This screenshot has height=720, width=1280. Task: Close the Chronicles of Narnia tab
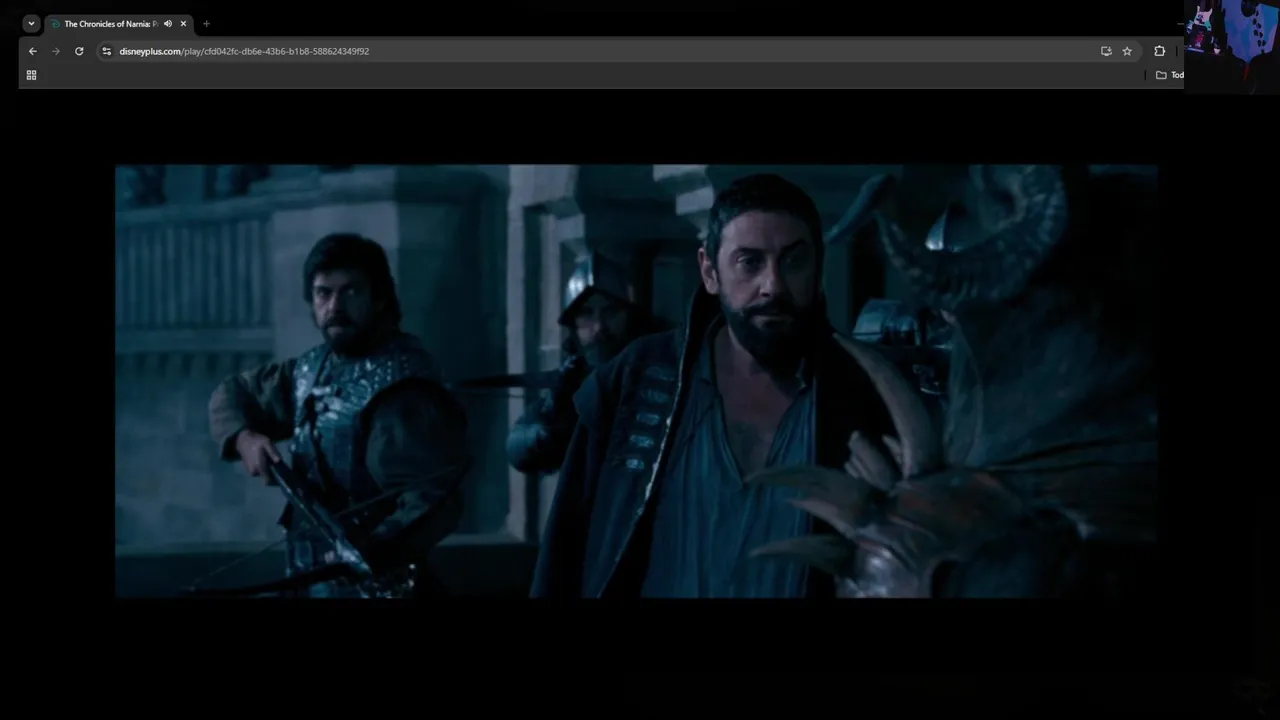click(183, 23)
